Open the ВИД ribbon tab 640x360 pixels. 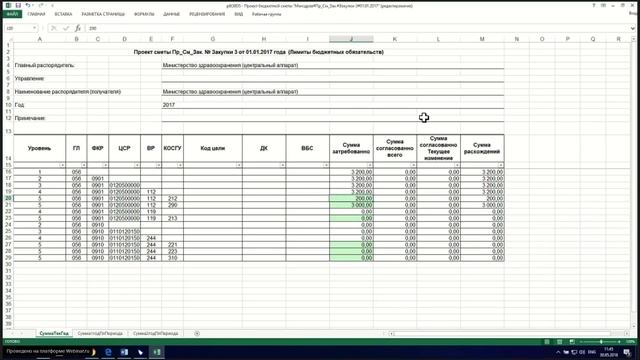[x=239, y=14]
